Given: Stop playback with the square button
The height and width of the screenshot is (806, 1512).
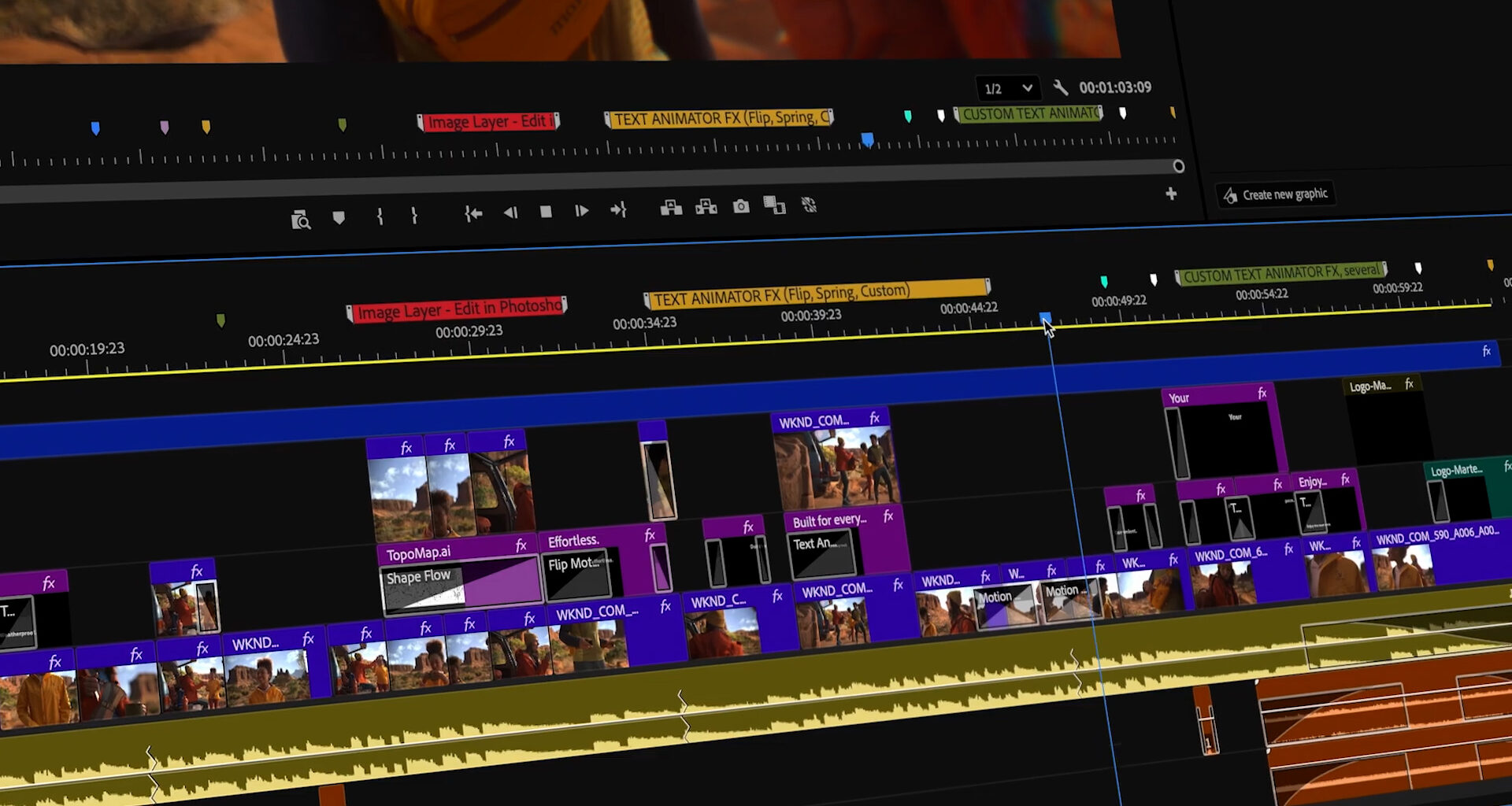Looking at the screenshot, I should coord(546,212).
